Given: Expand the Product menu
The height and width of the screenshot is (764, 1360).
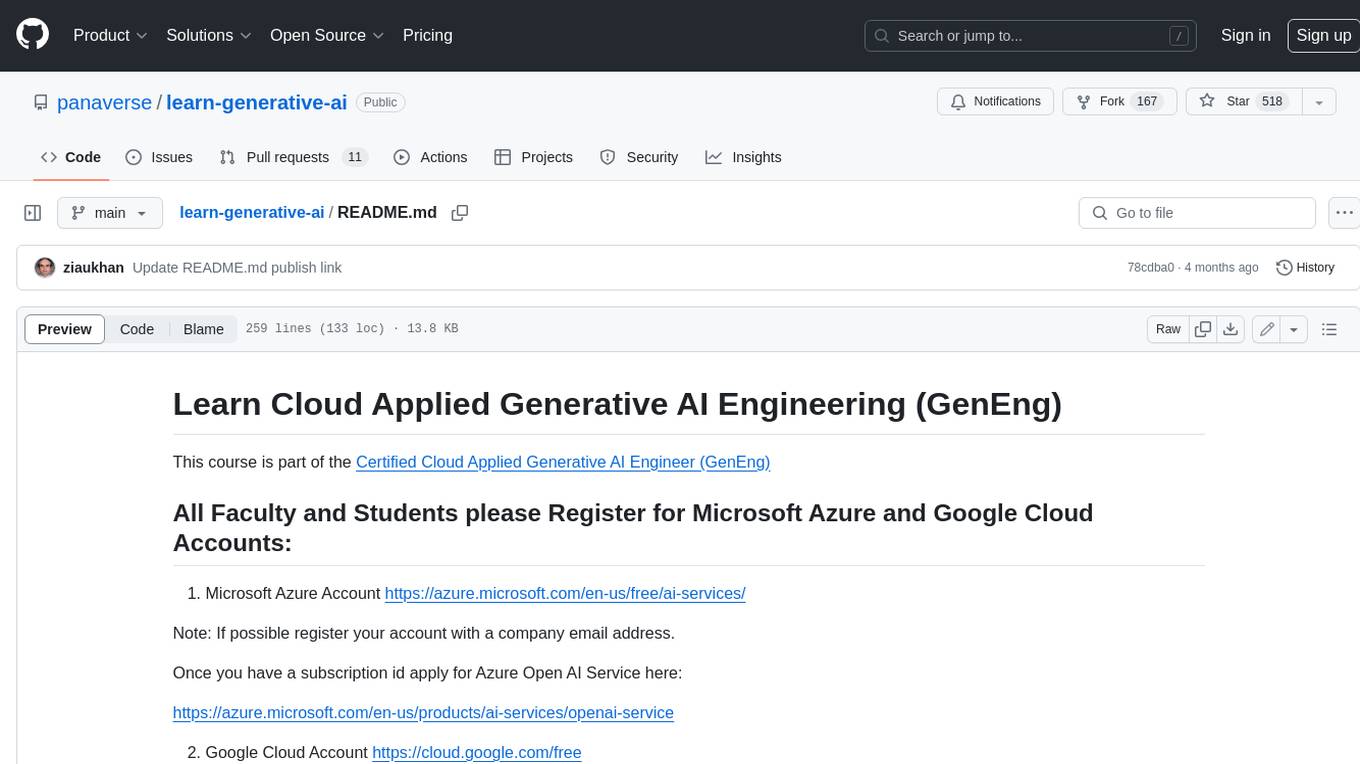Looking at the screenshot, I should pyautogui.click(x=111, y=35).
